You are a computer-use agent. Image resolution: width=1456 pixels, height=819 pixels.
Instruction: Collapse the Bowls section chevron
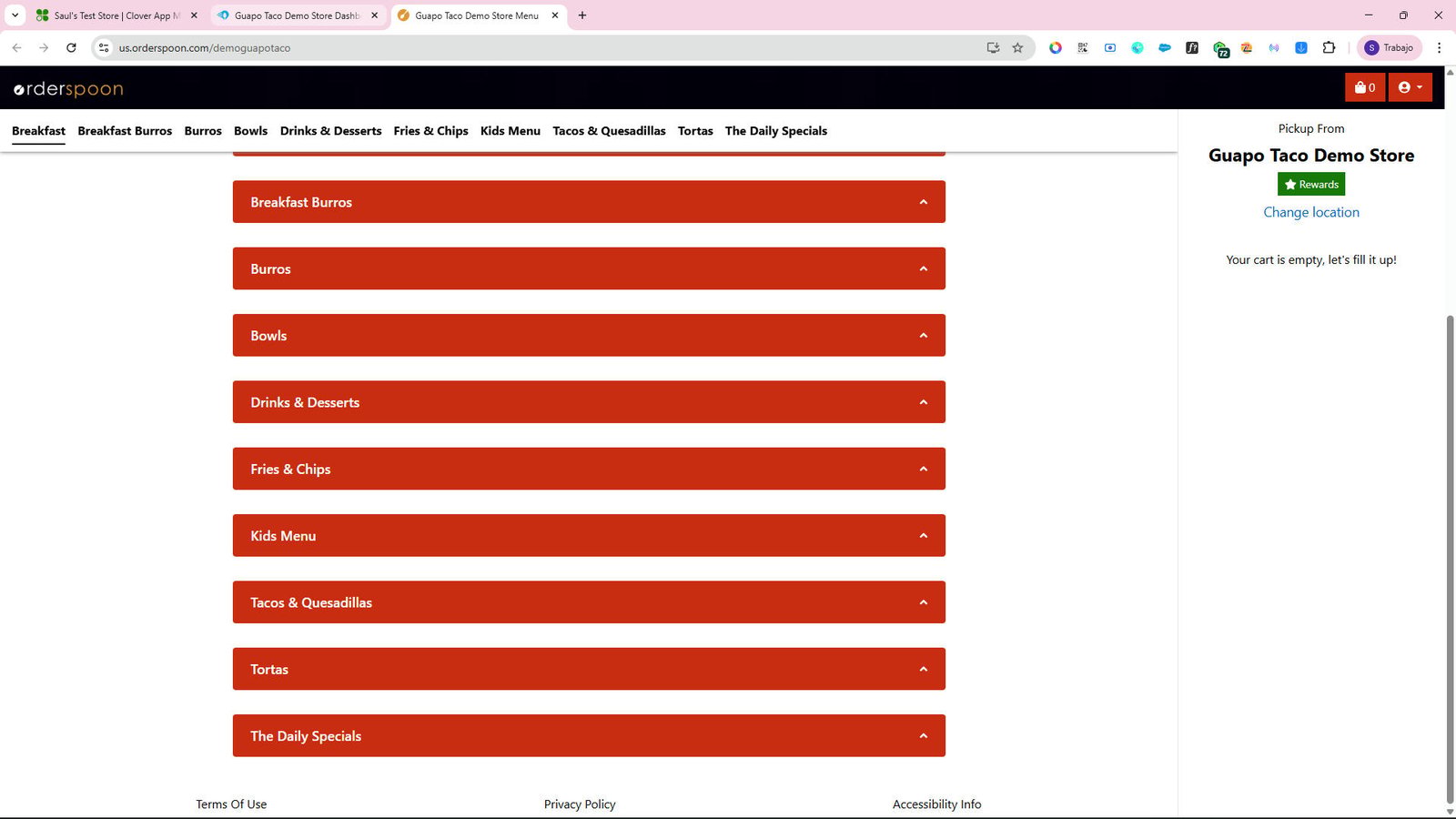tap(924, 335)
